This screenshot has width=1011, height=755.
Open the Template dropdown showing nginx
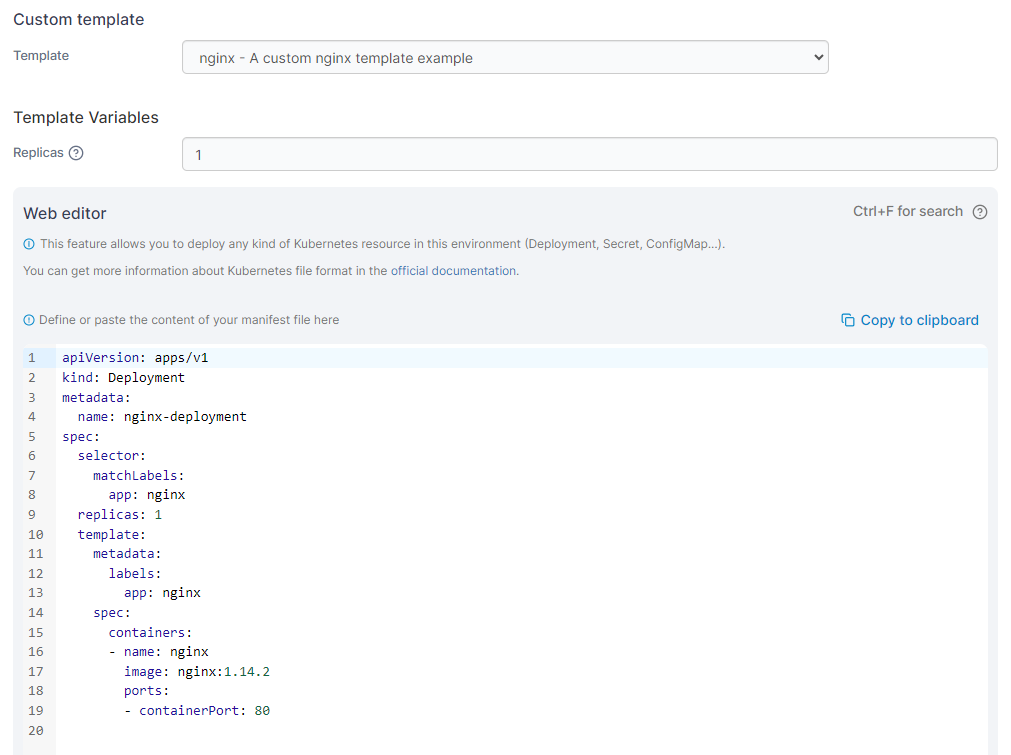tap(505, 58)
